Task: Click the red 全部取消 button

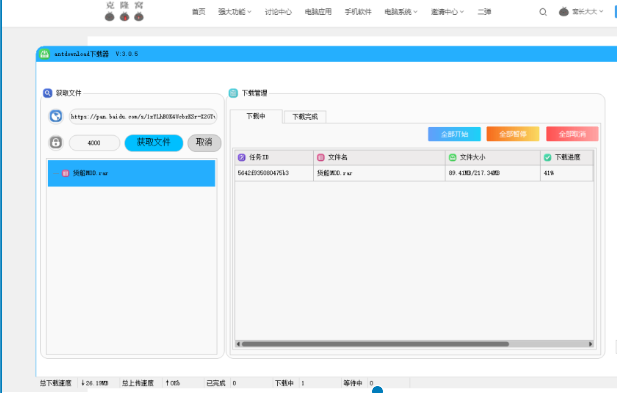Action: (572, 134)
